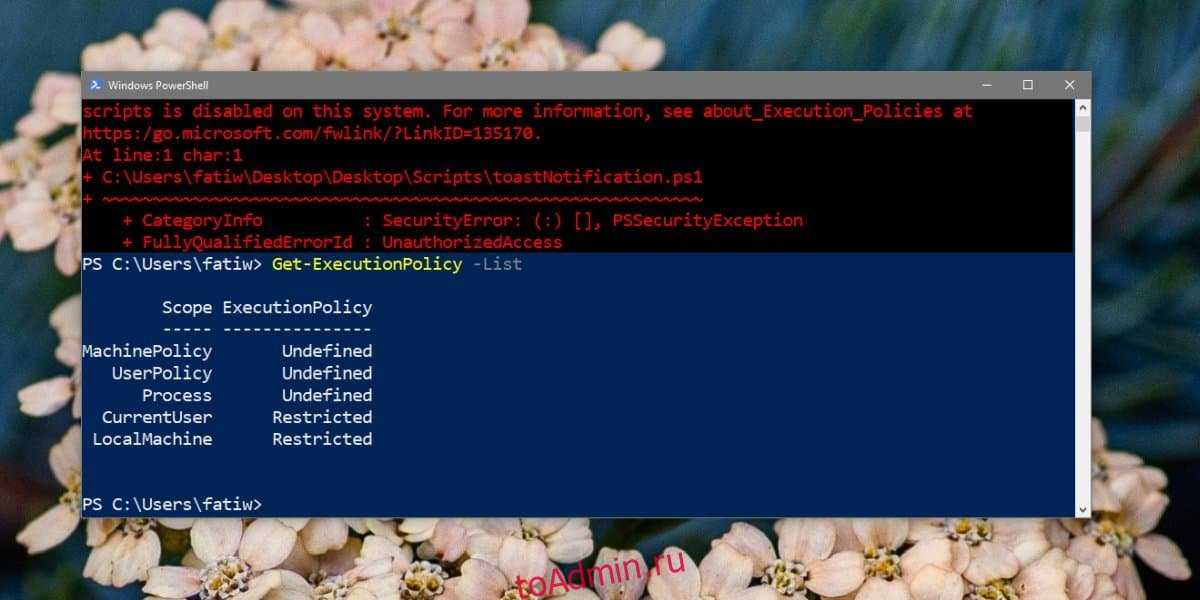Close the Windows PowerShell window
The width and height of the screenshot is (1200, 600).
click(1070, 85)
